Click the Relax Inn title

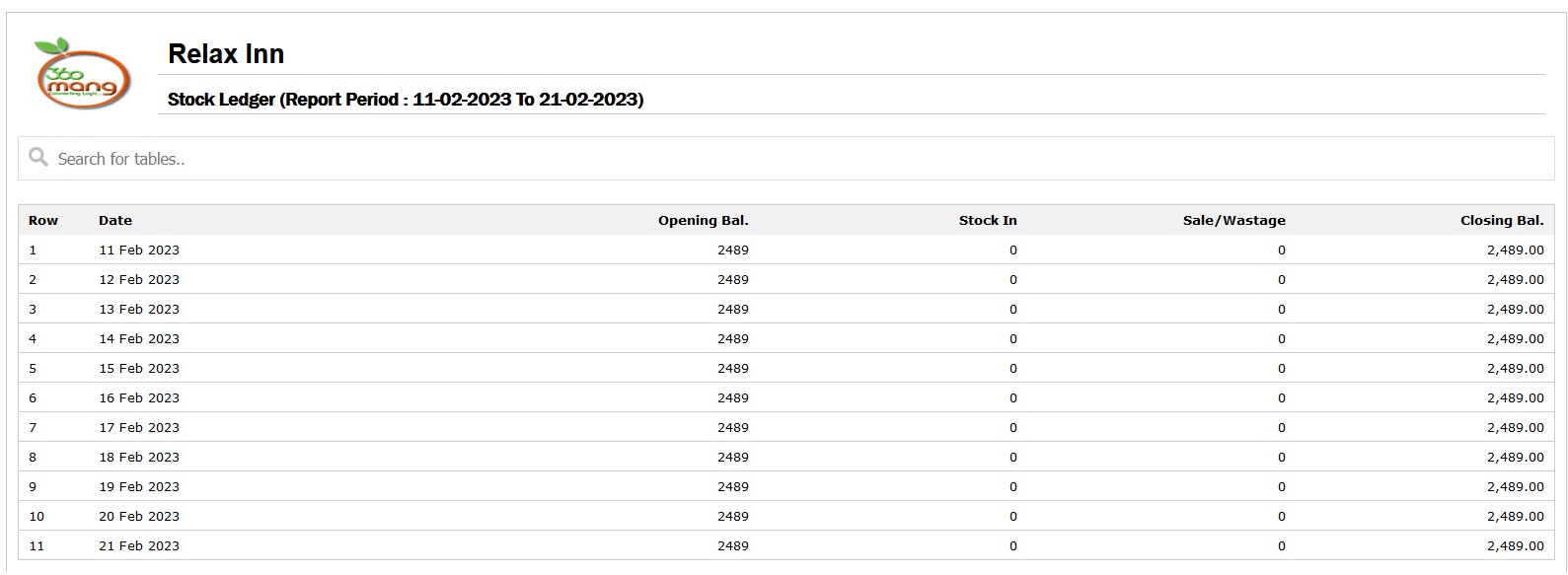pos(226,53)
